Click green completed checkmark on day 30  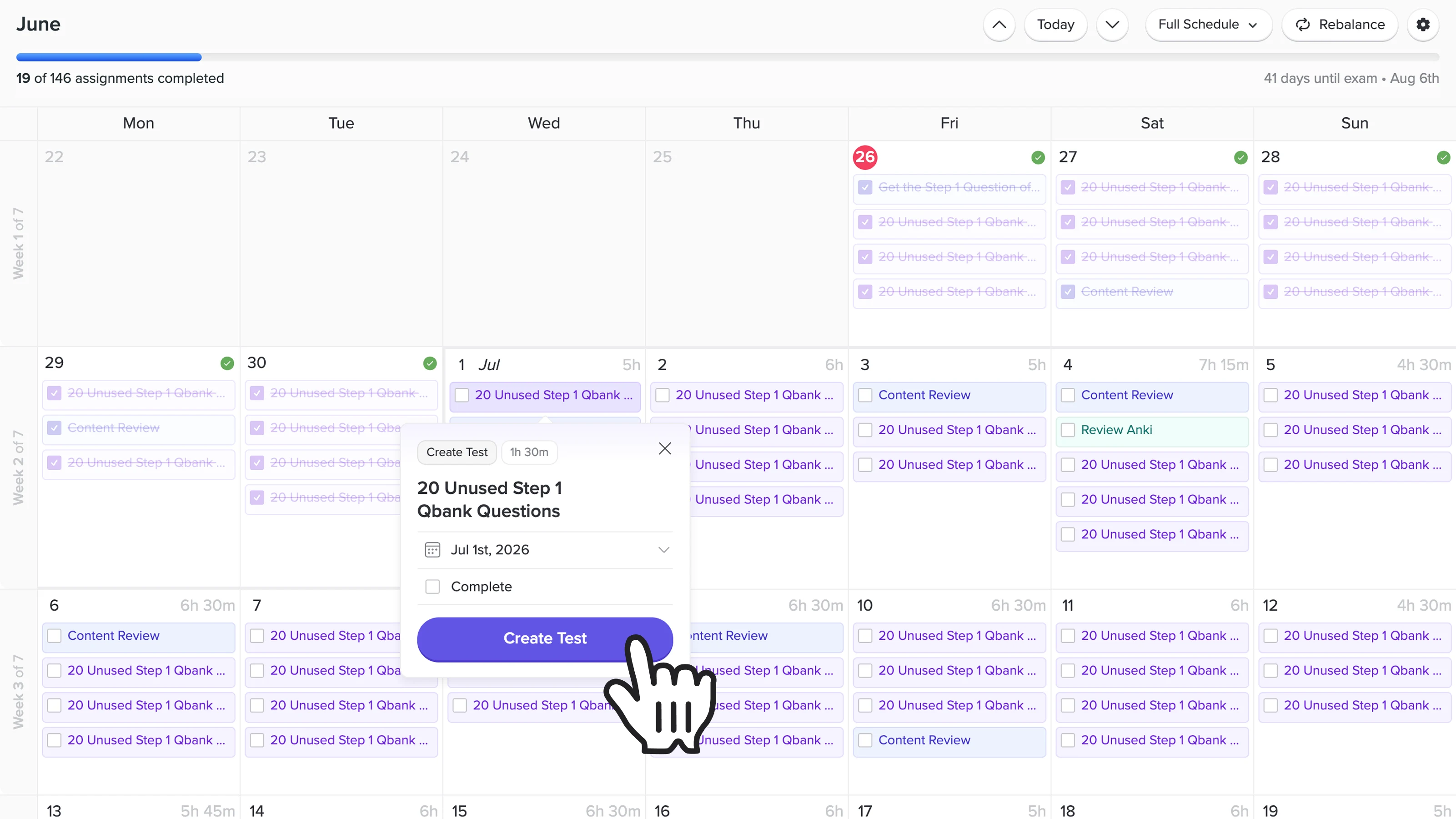pyautogui.click(x=430, y=363)
